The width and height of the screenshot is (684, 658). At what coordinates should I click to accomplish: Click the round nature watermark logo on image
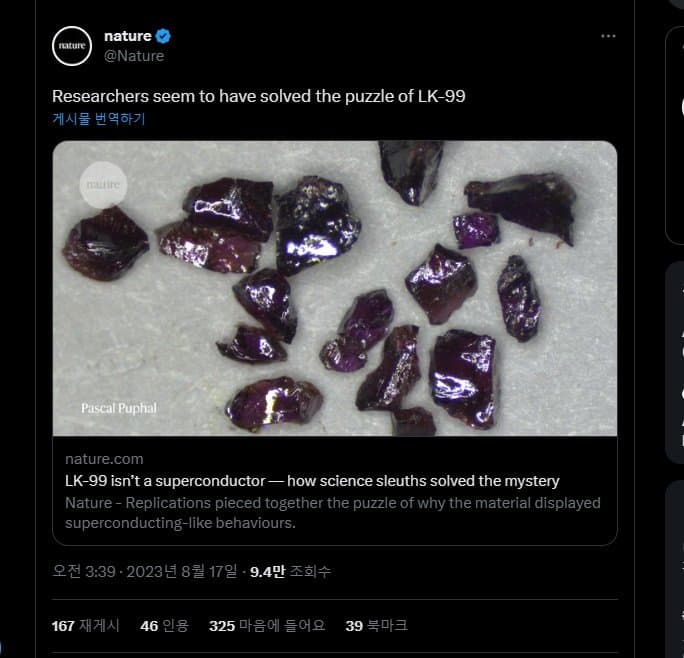click(102, 184)
